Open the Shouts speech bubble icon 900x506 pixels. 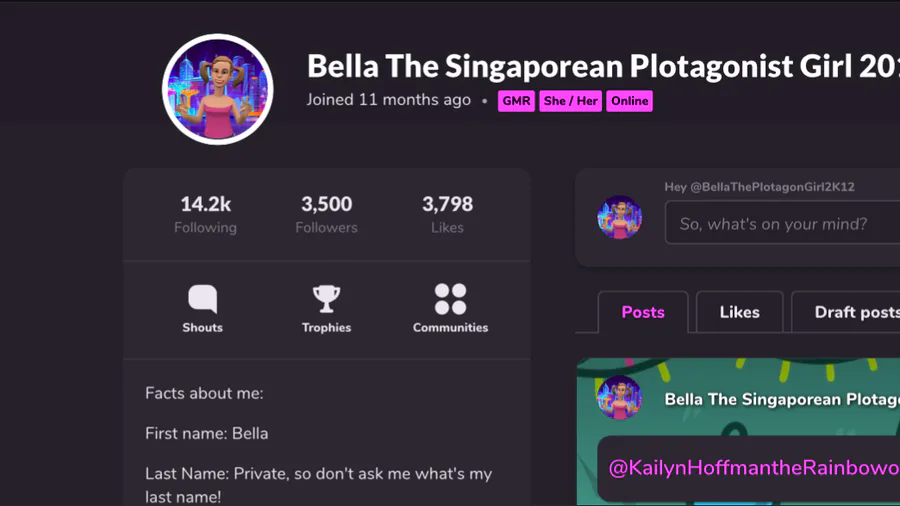203,299
